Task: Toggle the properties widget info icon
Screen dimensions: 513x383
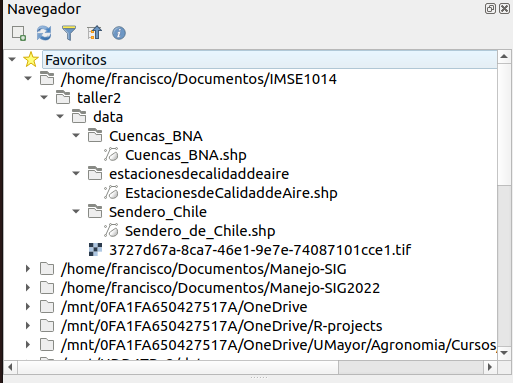Action: [119, 33]
